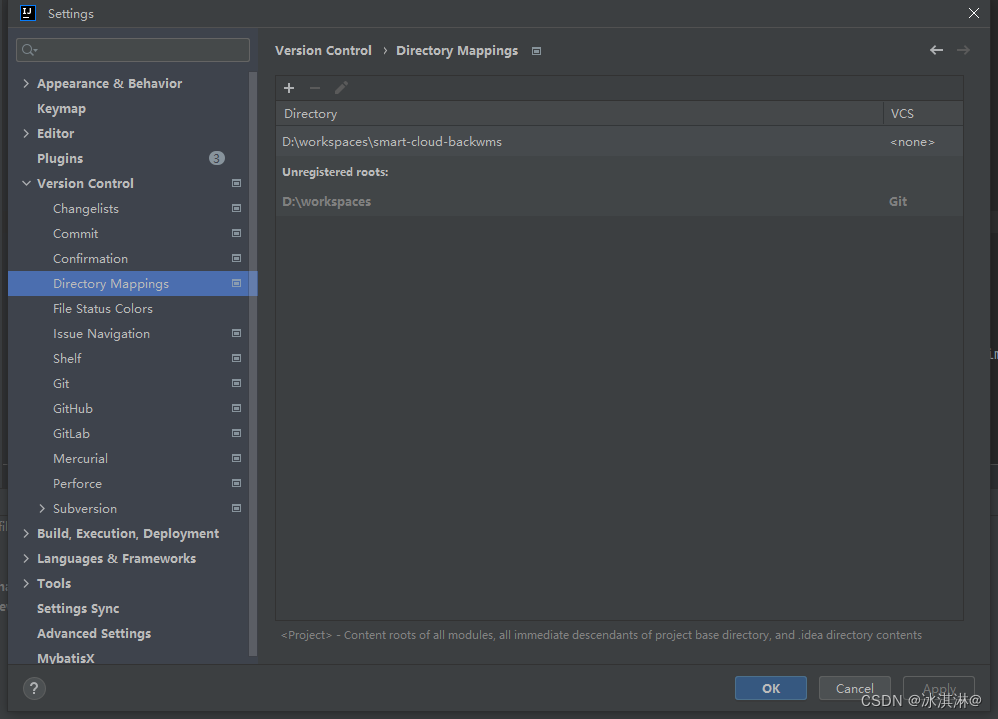Screen dimensions: 998x719
Task: Click the <none> VCS cell
Action: click(x=912, y=142)
